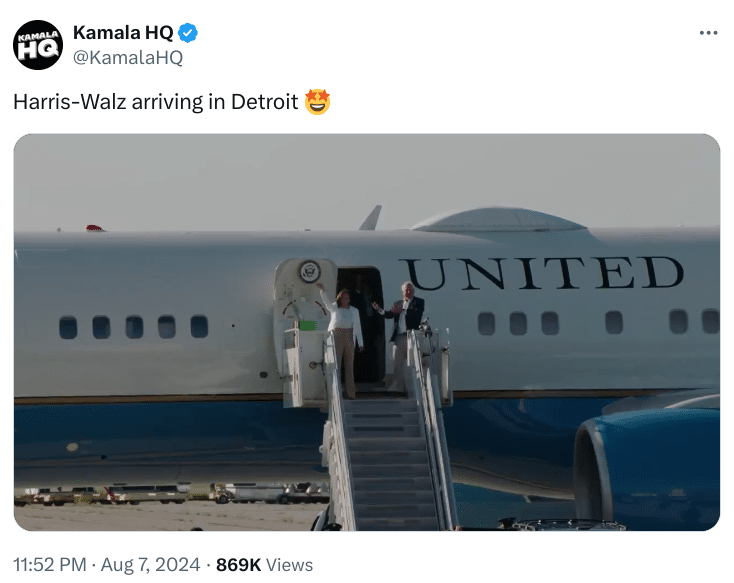Click the Kamala HQ profile avatar
Image resolution: width=734 pixels, height=583 pixels.
[x=37, y=45]
